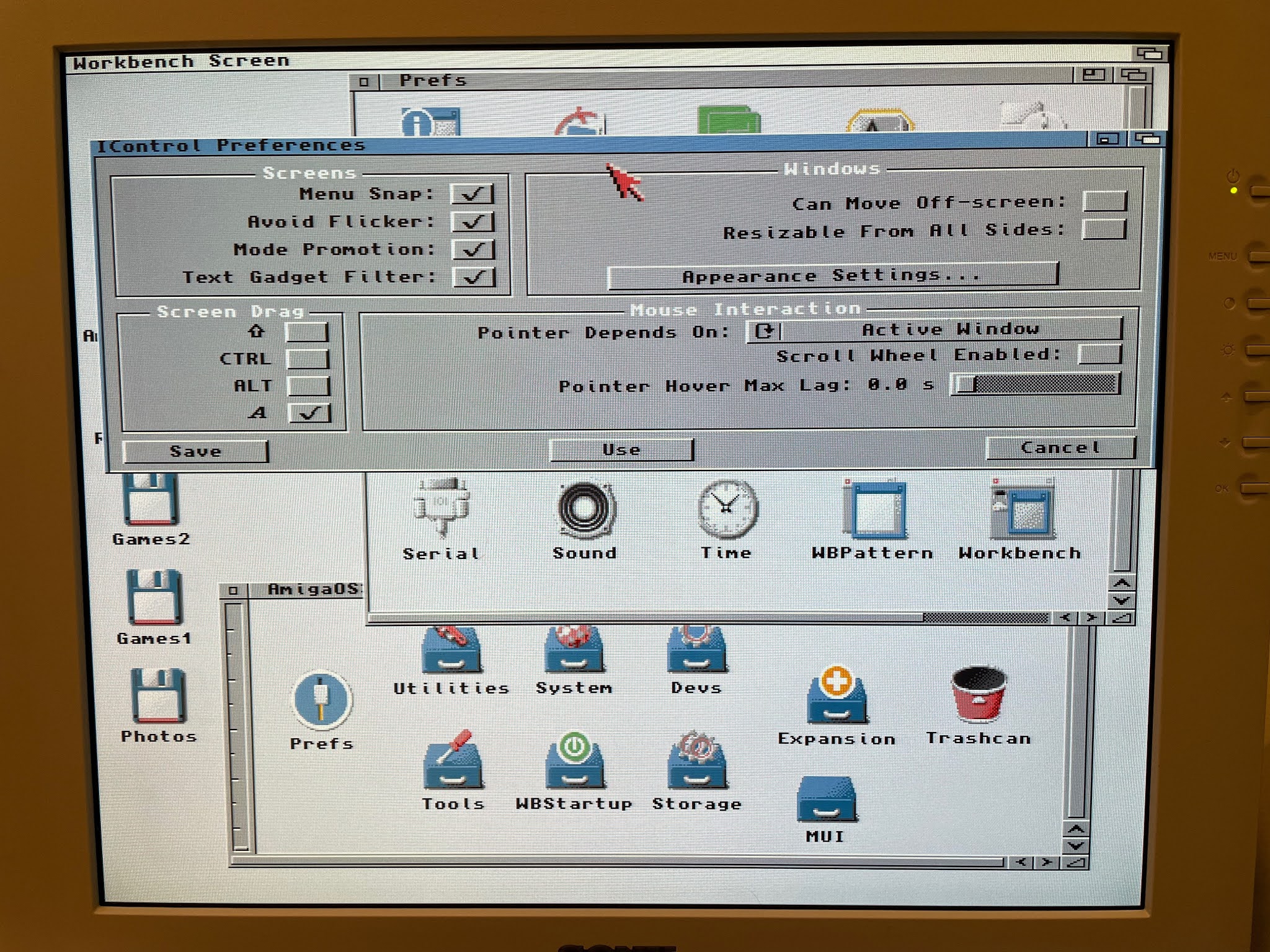Click the Use button
Image resolution: width=1270 pixels, height=952 pixels.
pyautogui.click(x=621, y=450)
